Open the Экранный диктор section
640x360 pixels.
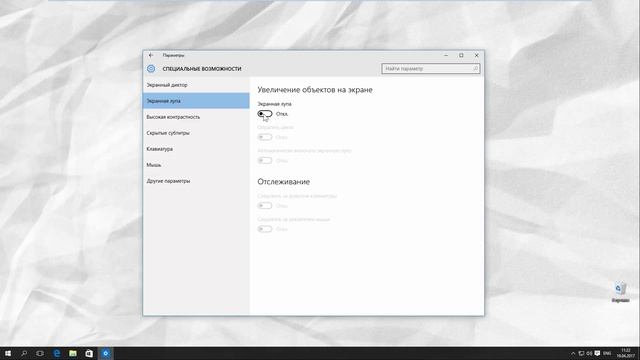196,85
